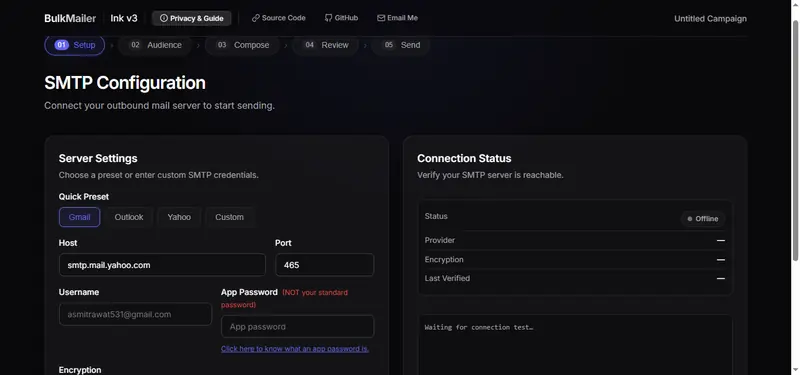Screen dimensions: 800x375
Task: Click the connection log text area
Action: pos(576,345)
